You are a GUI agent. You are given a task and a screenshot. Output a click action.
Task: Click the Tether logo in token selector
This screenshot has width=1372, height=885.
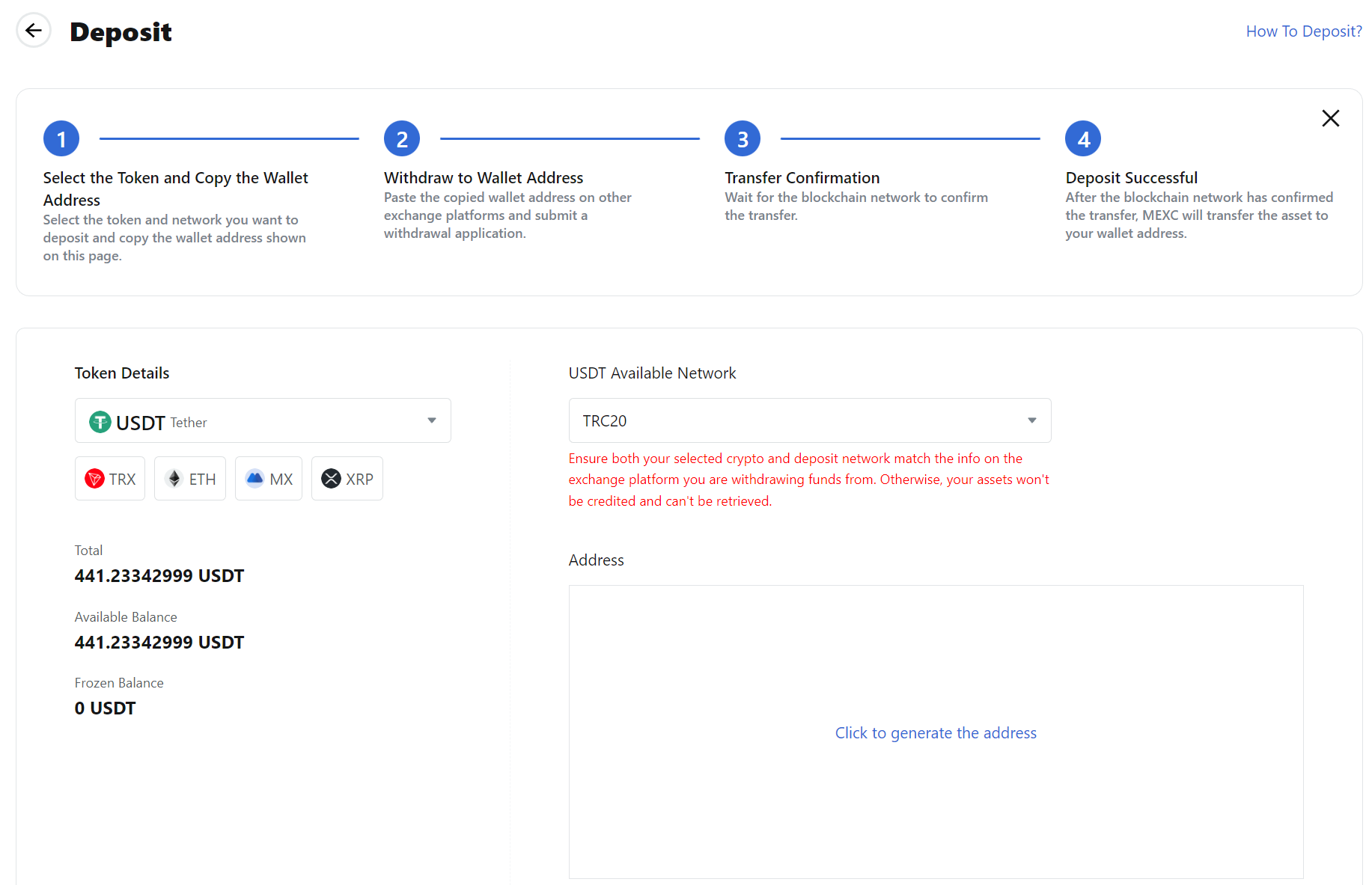tap(100, 422)
